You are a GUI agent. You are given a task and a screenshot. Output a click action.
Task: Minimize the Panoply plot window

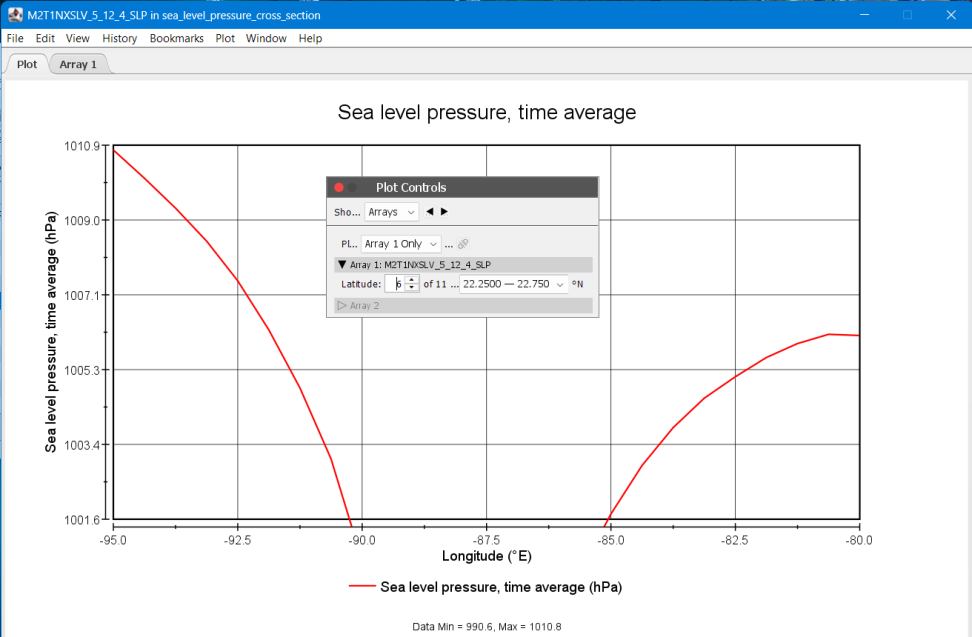[x=865, y=15]
